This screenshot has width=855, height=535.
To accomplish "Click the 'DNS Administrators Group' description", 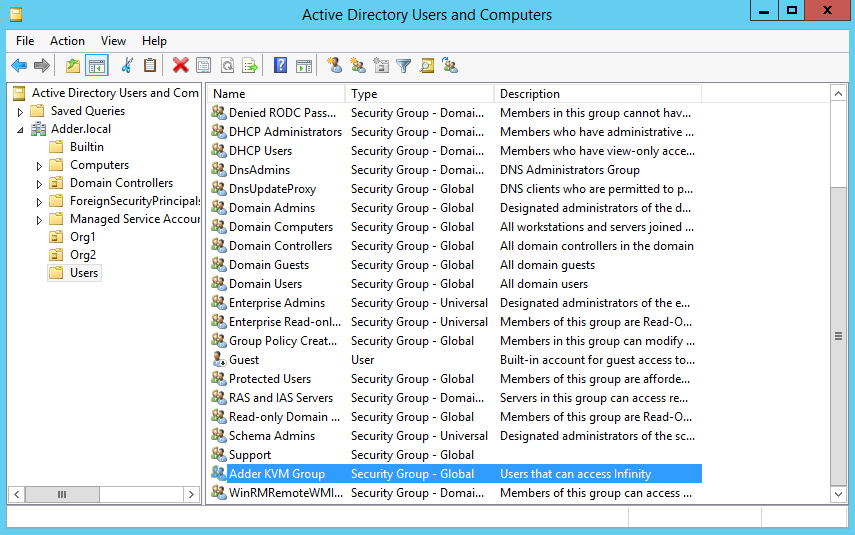I will pyautogui.click(x=570, y=170).
